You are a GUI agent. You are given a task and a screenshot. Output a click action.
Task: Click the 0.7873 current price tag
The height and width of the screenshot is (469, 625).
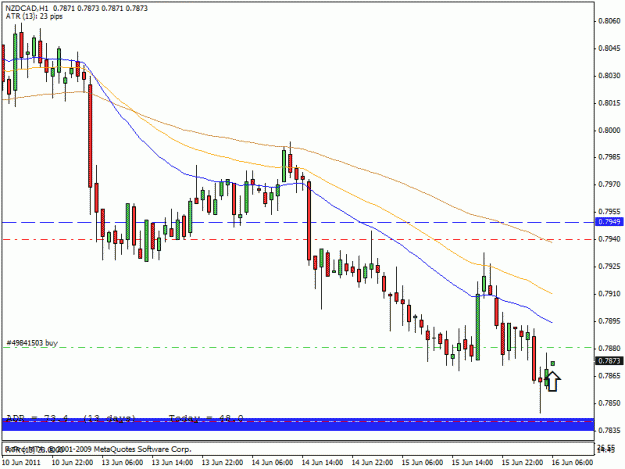tap(608, 361)
